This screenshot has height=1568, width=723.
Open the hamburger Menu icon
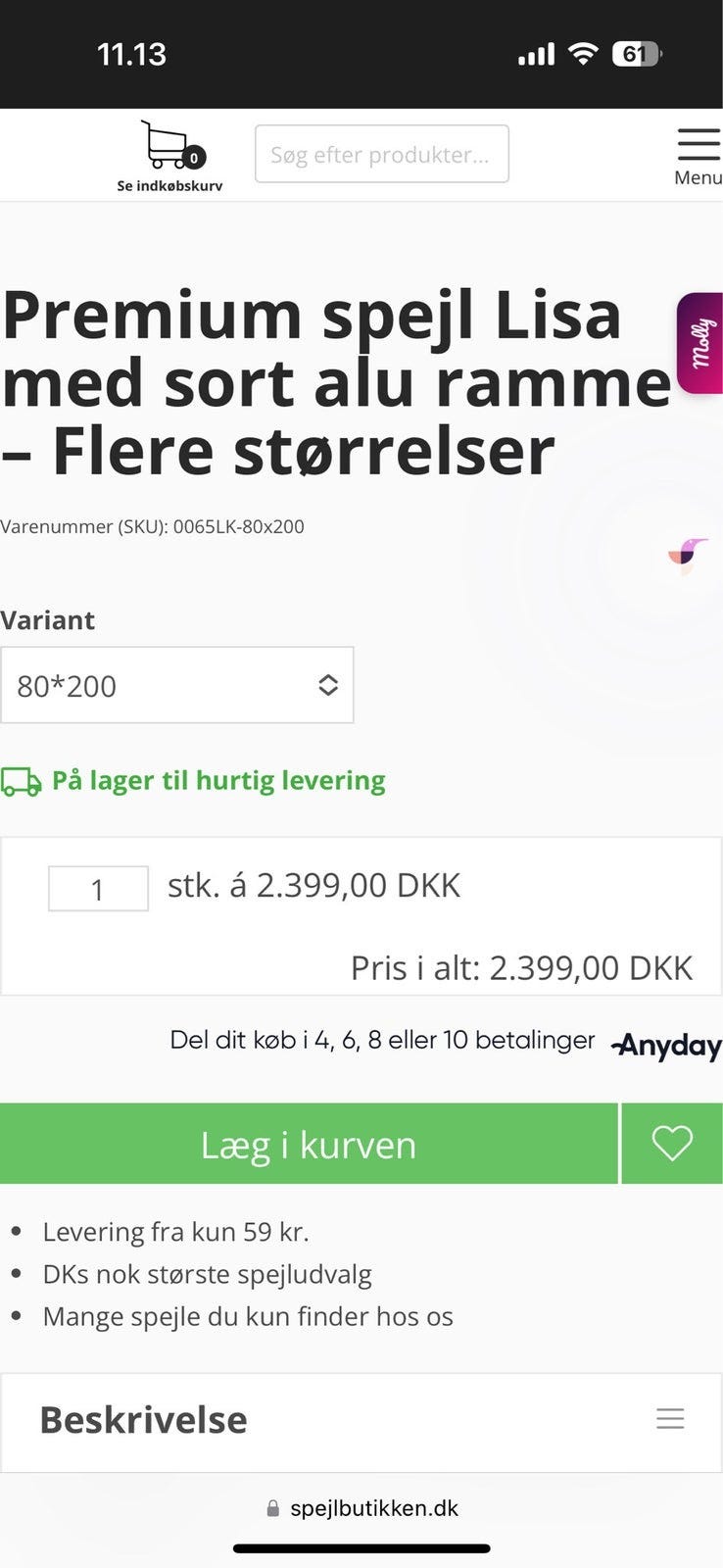[x=698, y=144]
